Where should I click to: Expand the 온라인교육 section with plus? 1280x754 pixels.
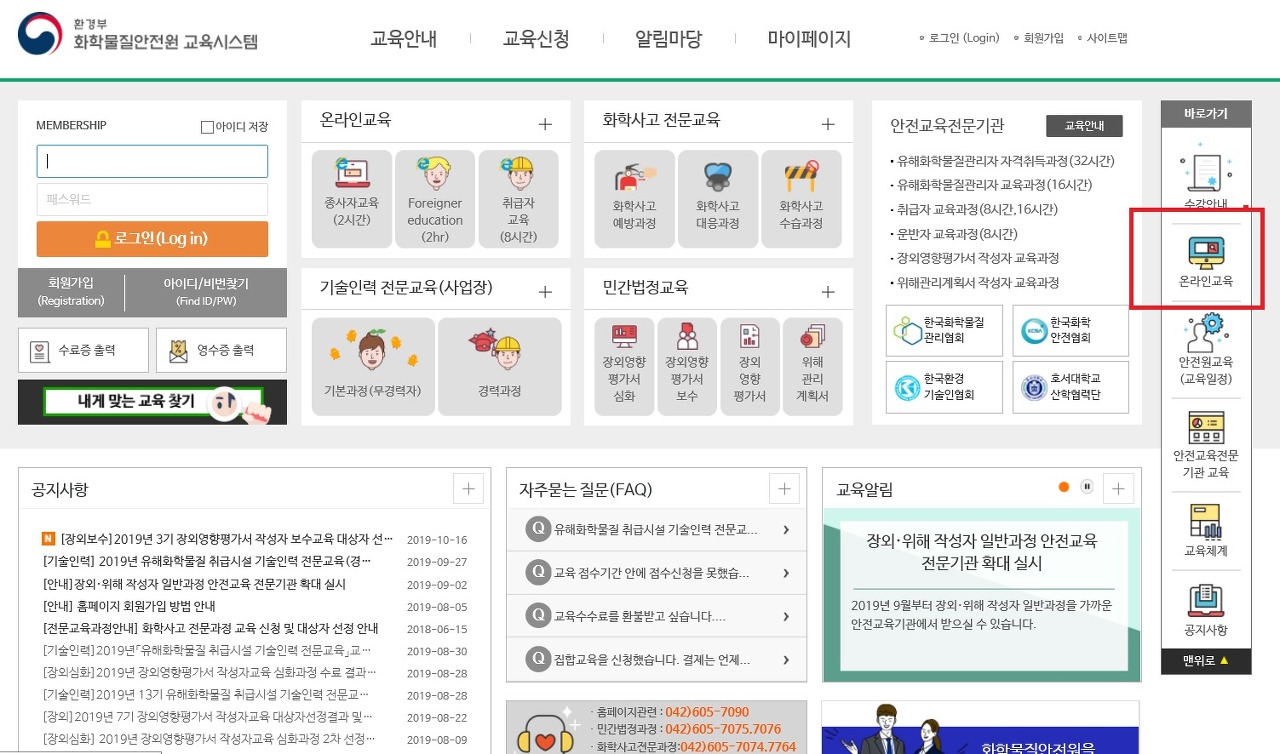pyautogui.click(x=544, y=123)
